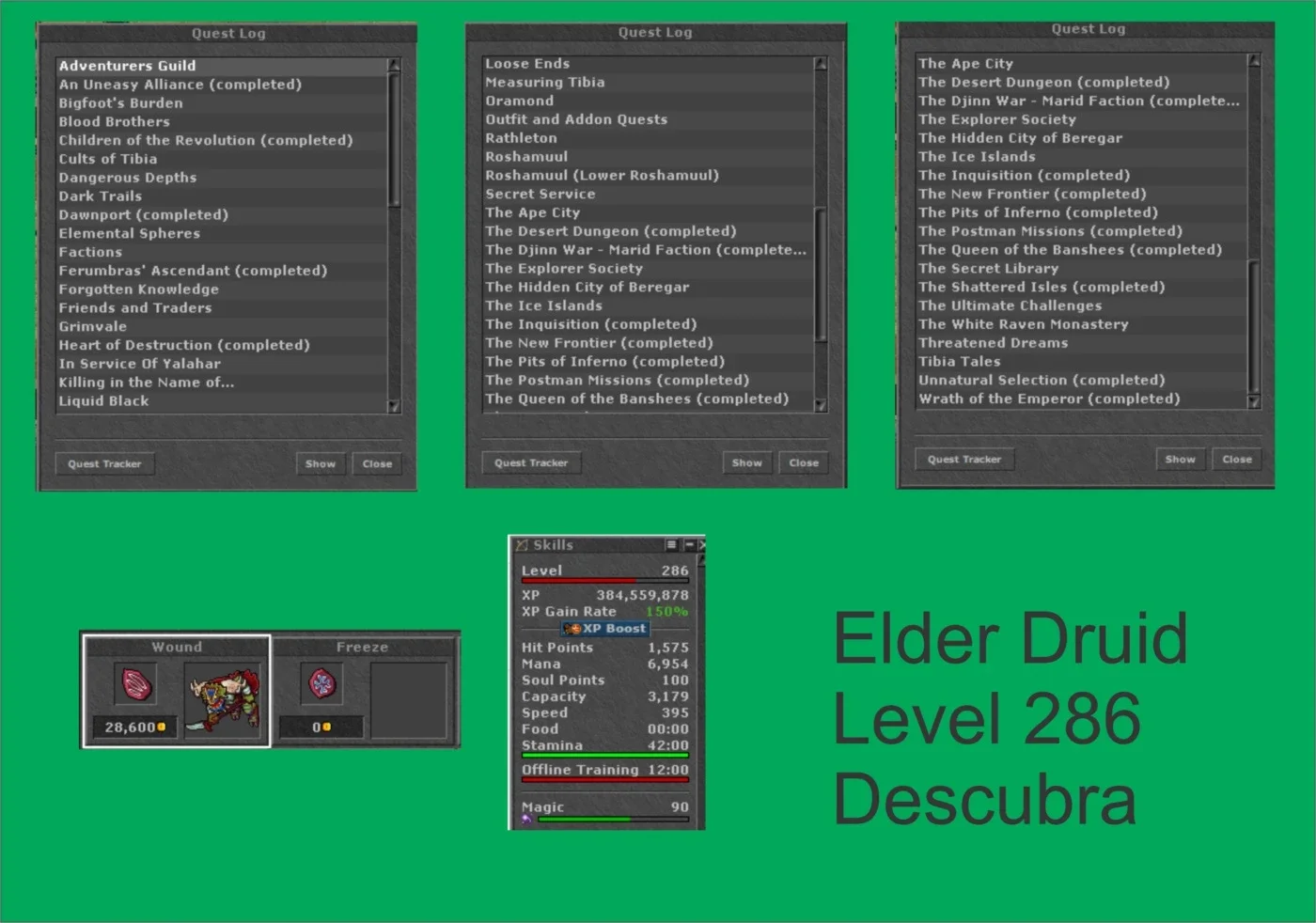This screenshot has height=923, width=1316.
Task: Open Quest Tracker in left Quest Log
Action: click(104, 463)
